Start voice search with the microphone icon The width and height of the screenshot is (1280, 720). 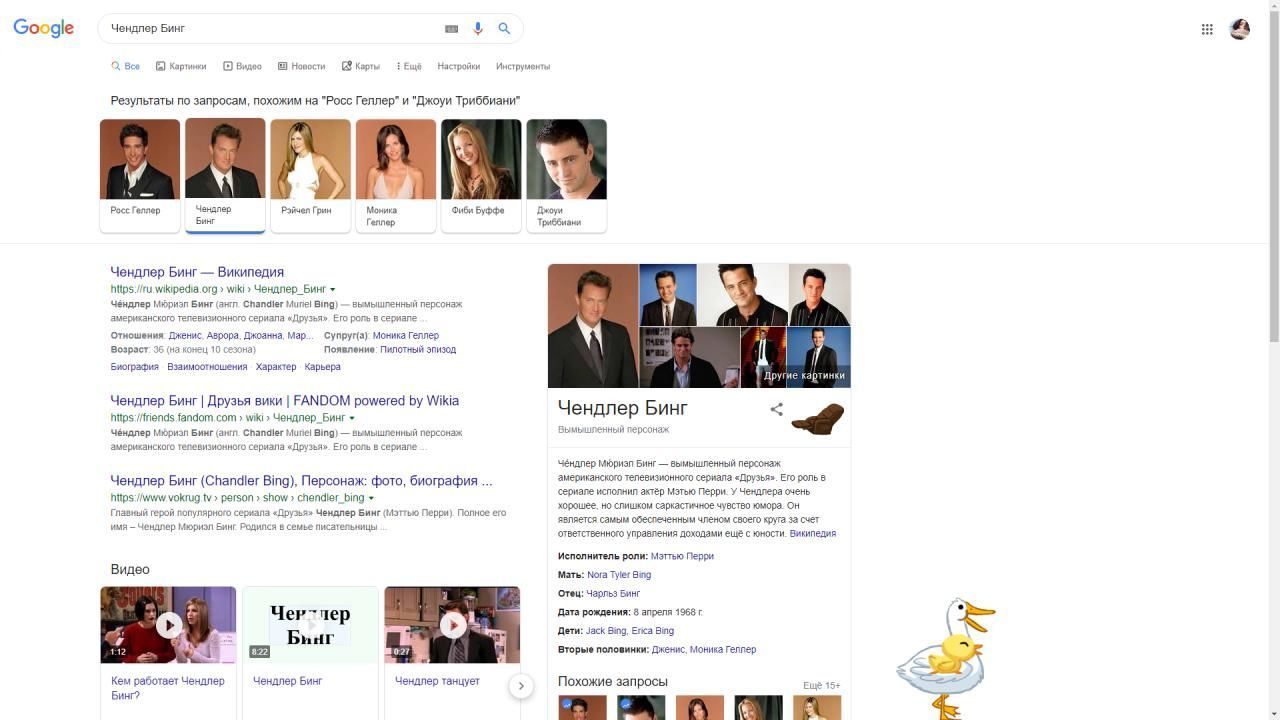pos(478,29)
